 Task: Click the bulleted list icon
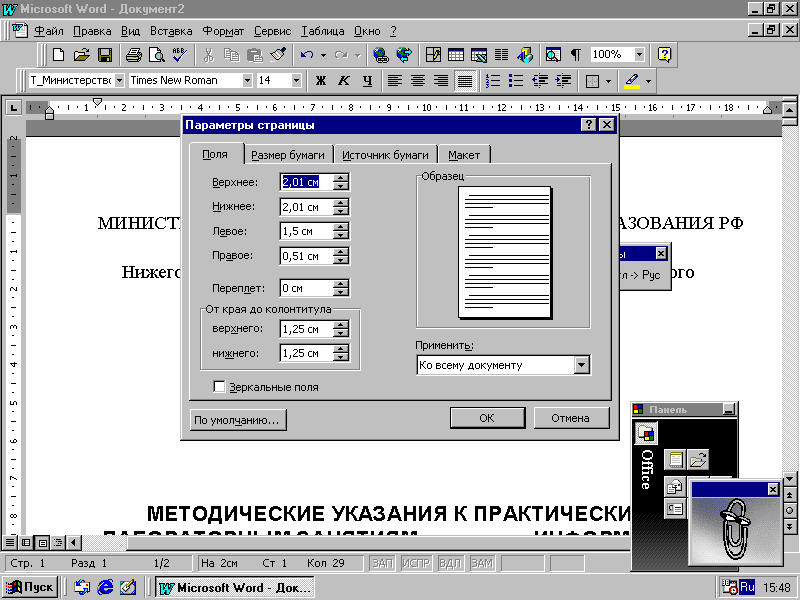pos(516,81)
